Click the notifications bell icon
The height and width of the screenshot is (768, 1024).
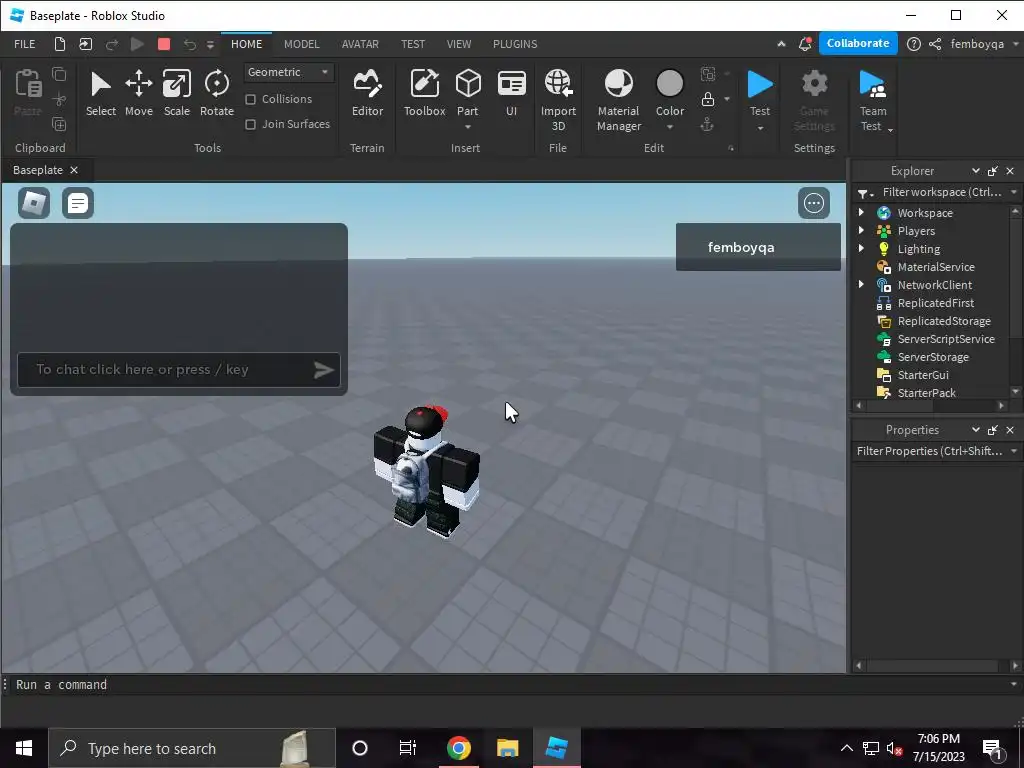pos(805,44)
